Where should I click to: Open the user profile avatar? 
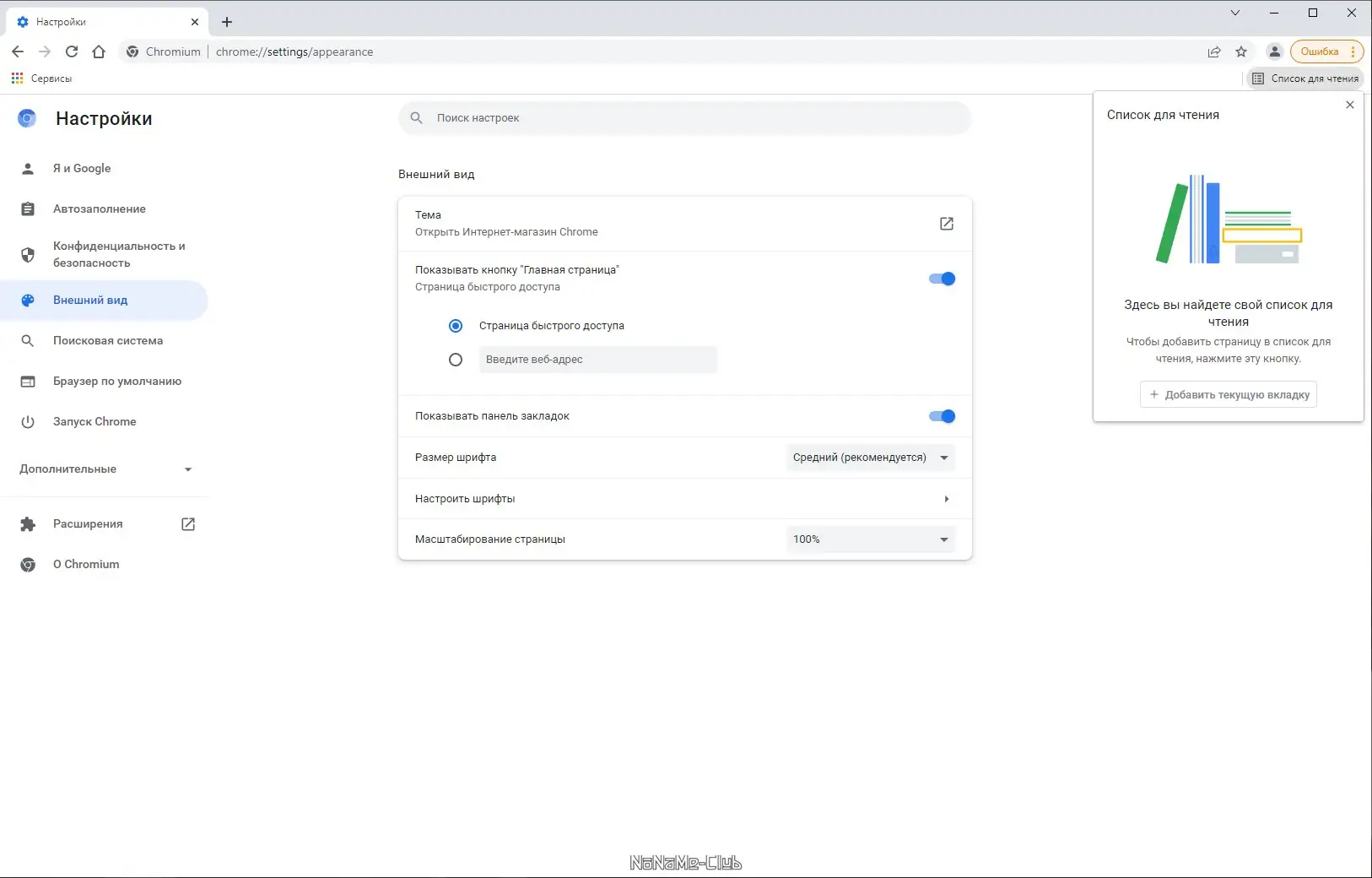pos(1275,51)
